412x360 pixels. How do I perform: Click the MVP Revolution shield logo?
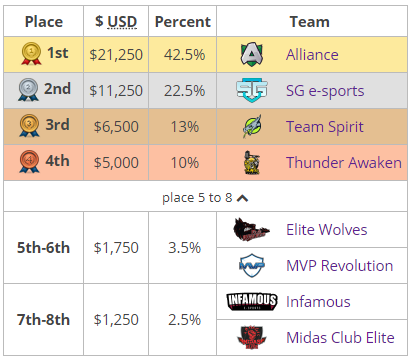click(x=252, y=266)
